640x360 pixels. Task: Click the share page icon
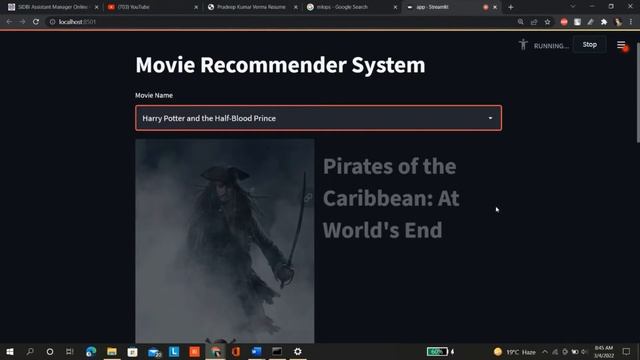tap(534, 22)
